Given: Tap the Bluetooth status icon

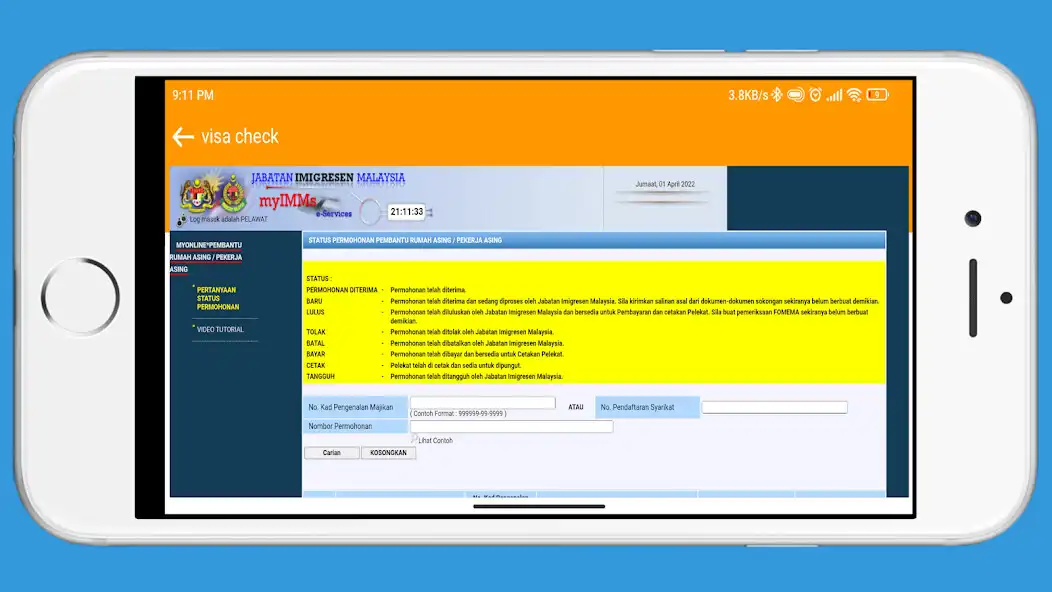Looking at the screenshot, I should [777, 95].
